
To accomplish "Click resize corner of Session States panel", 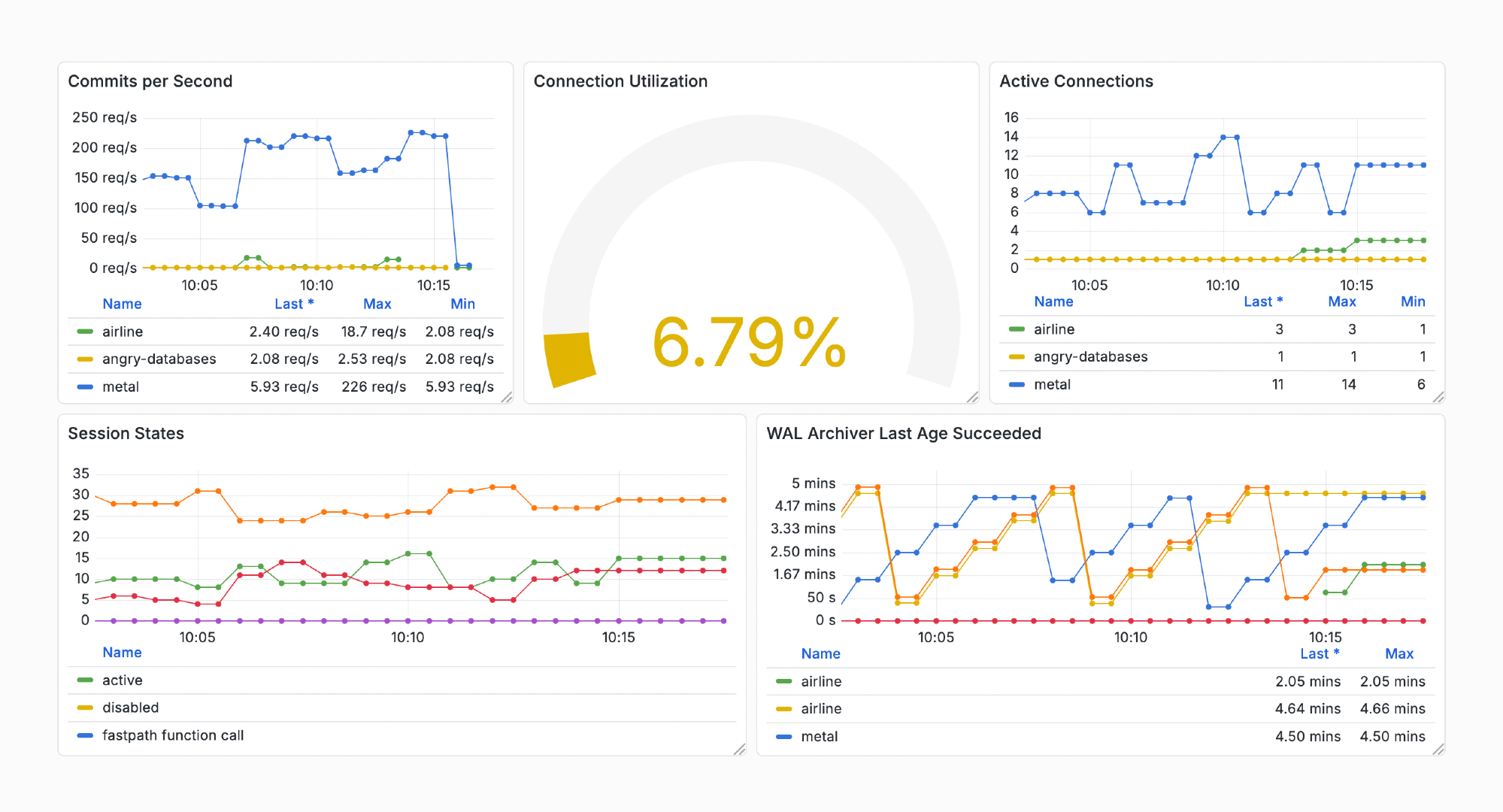I will 739,749.
